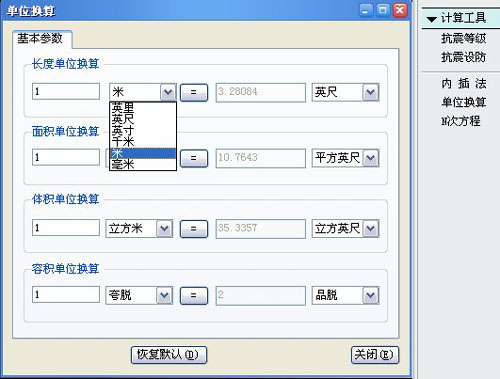Expand the 品脱 capacity target dropdown
This screenshot has height=379, width=500.
pyautogui.click(x=371, y=295)
